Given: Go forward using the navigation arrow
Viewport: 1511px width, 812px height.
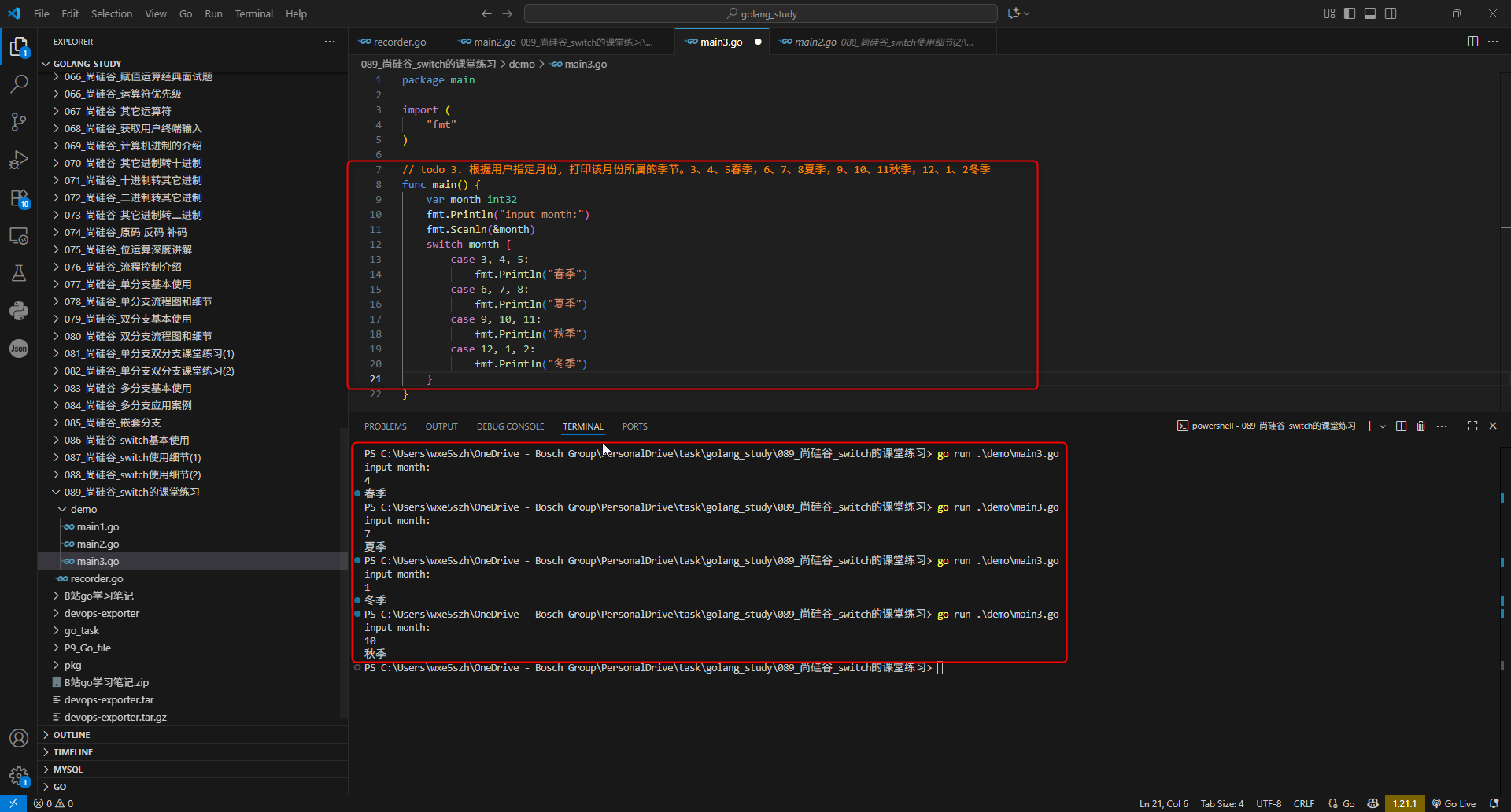Looking at the screenshot, I should [507, 13].
